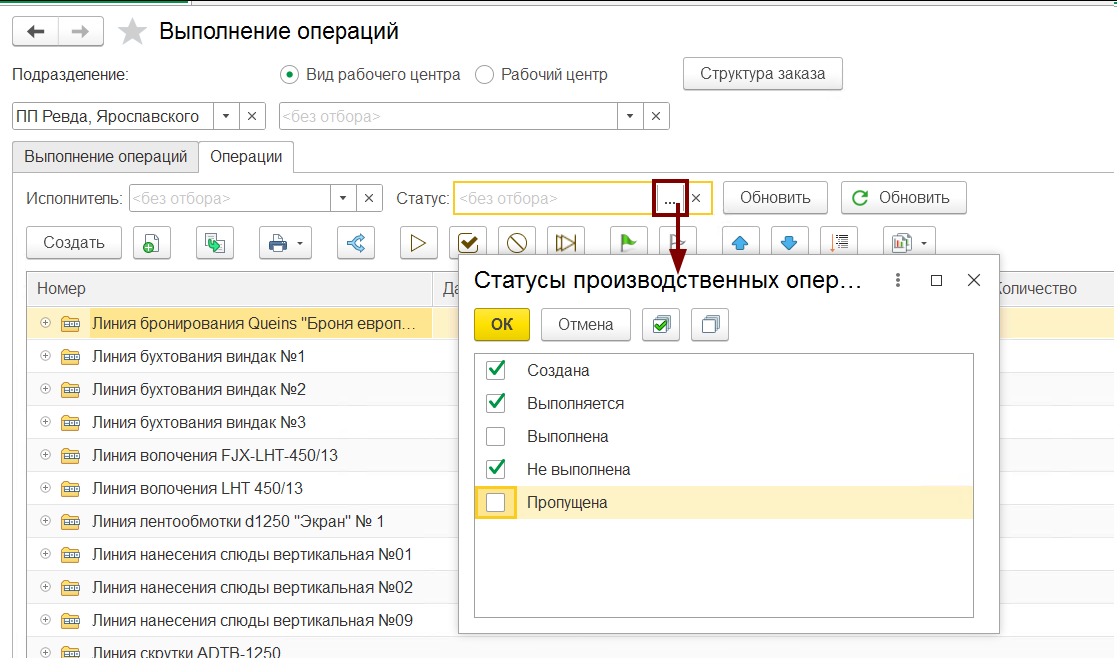Screen dimensions: 1117x658
Task: Clear the work center type field with X
Action: click(656, 116)
